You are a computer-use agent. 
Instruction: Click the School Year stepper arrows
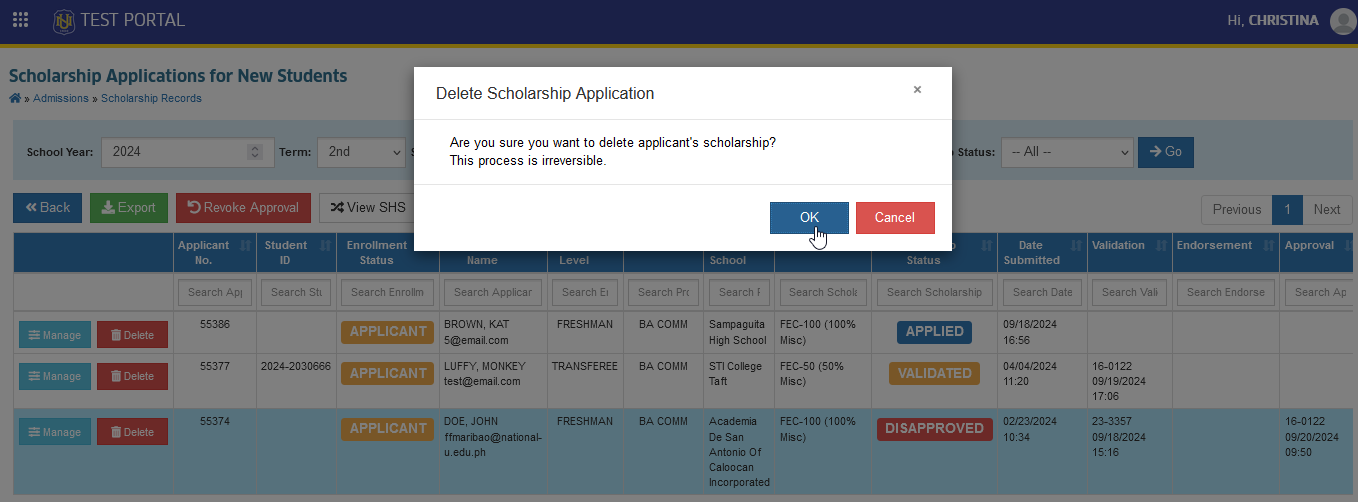coord(254,152)
